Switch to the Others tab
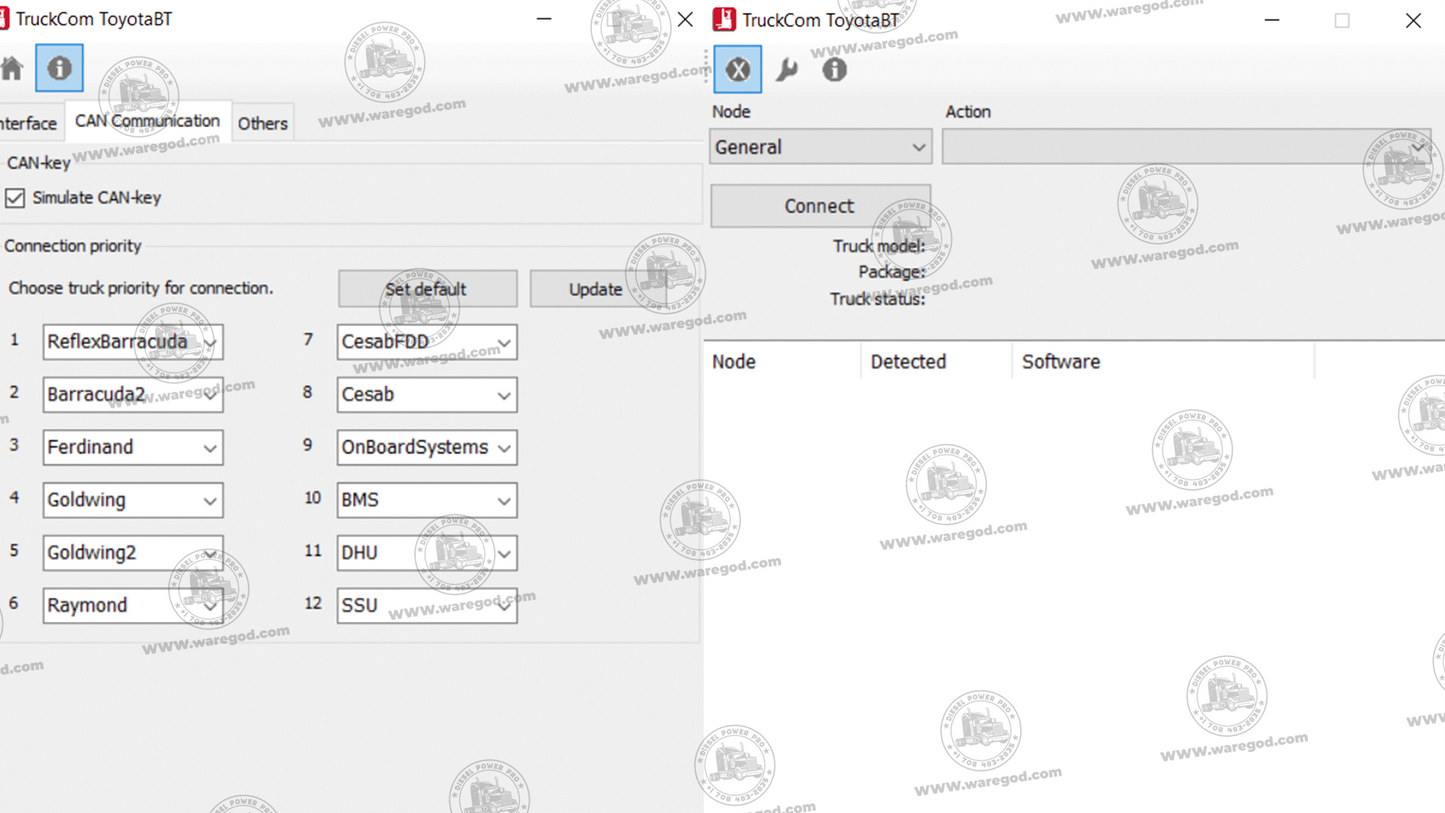 pos(263,123)
